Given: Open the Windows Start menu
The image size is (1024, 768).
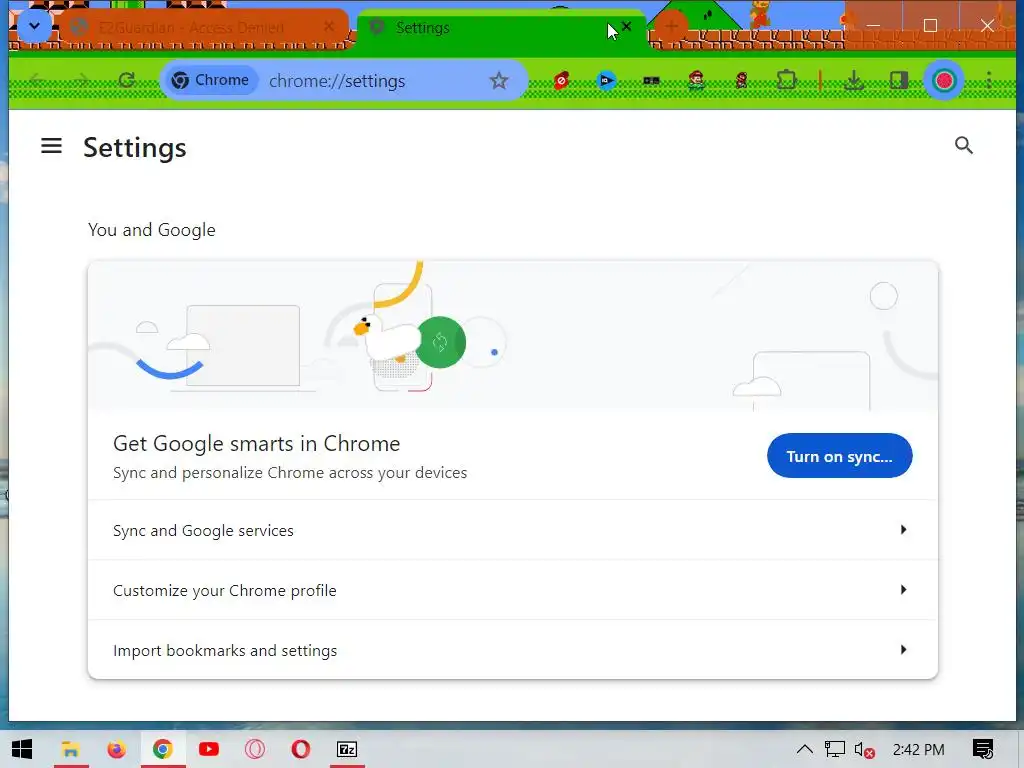Looking at the screenshot, I should coord(22,749).
